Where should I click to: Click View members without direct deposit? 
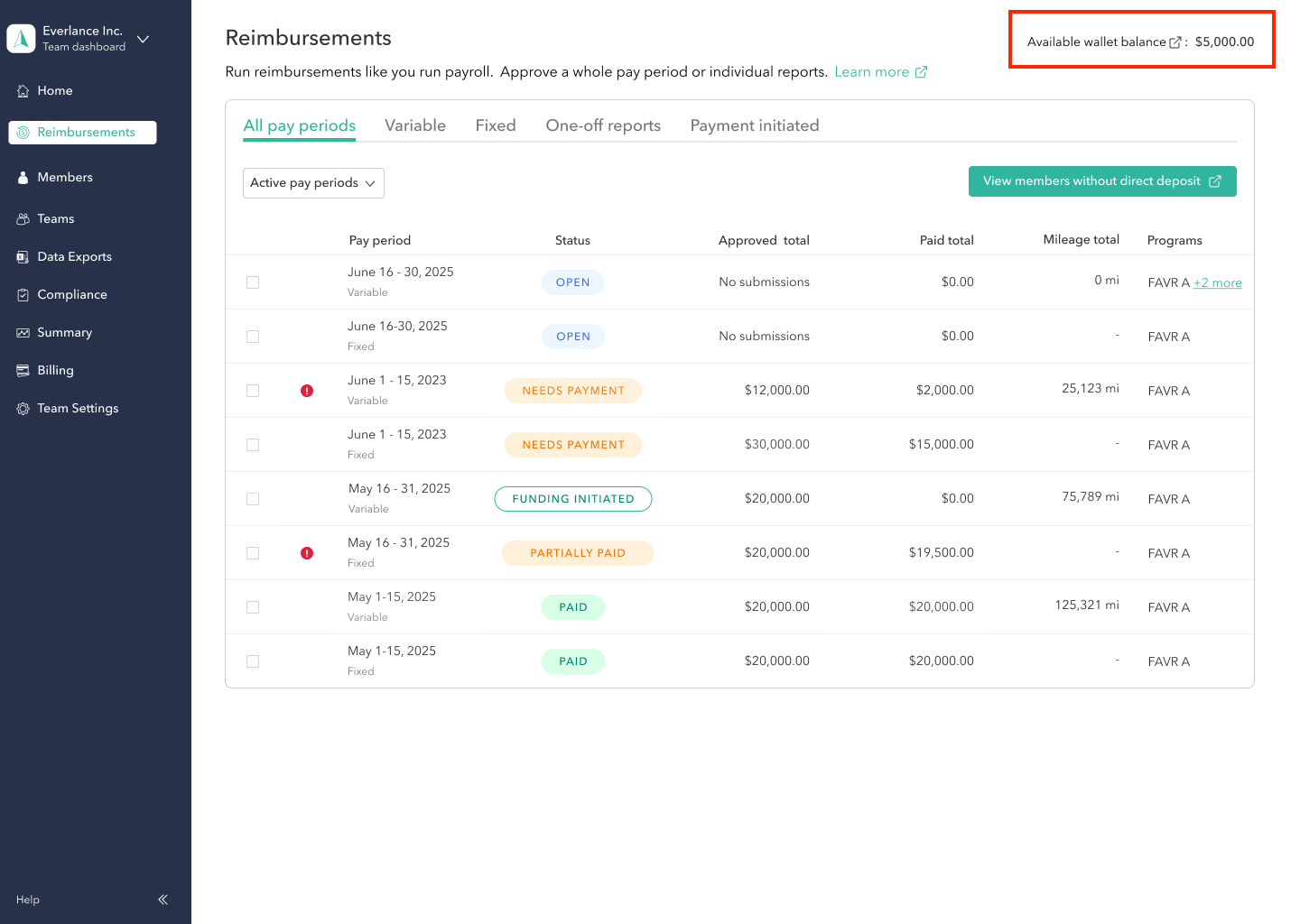(1102, 180)
